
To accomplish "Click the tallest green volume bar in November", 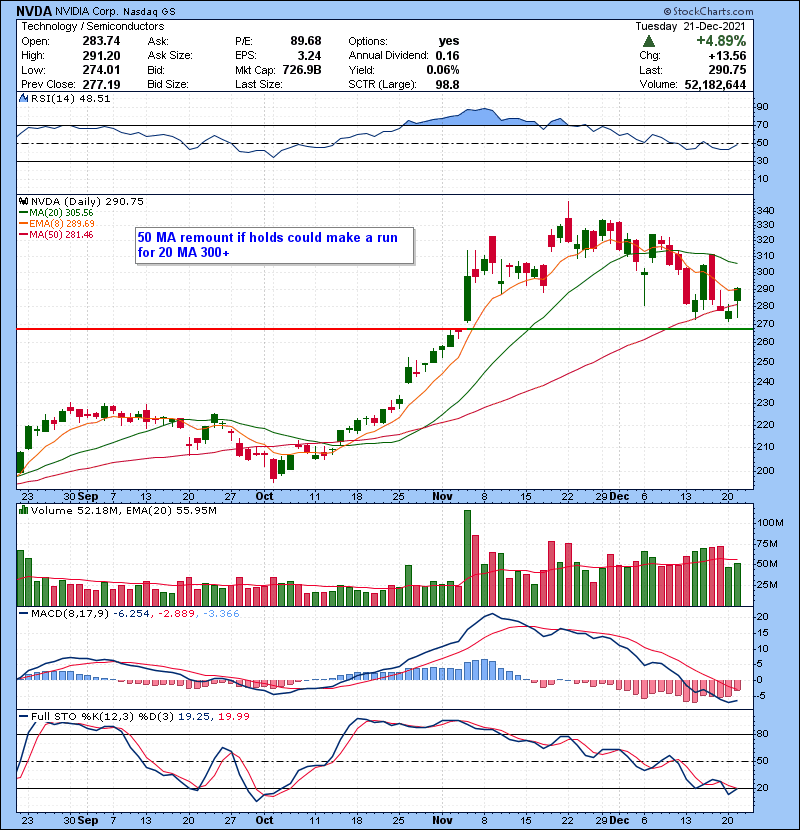I will [467, 558].
